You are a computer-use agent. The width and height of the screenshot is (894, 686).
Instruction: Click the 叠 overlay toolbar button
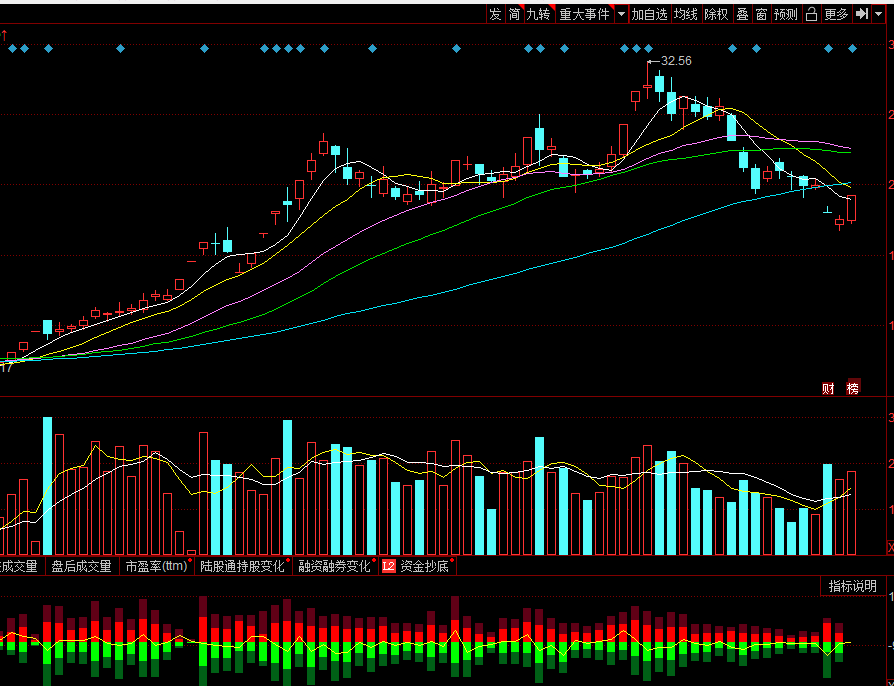742,14
